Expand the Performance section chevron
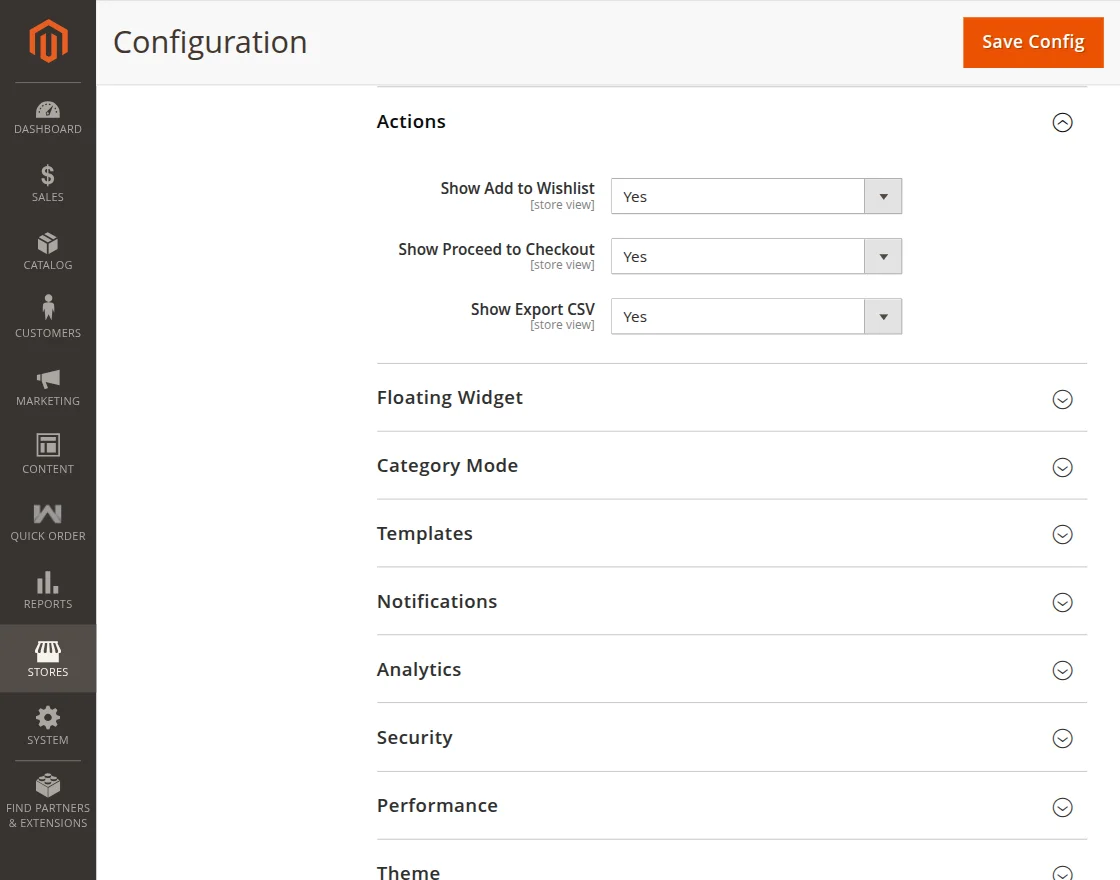1120x880 pixels. (1062, 807)
